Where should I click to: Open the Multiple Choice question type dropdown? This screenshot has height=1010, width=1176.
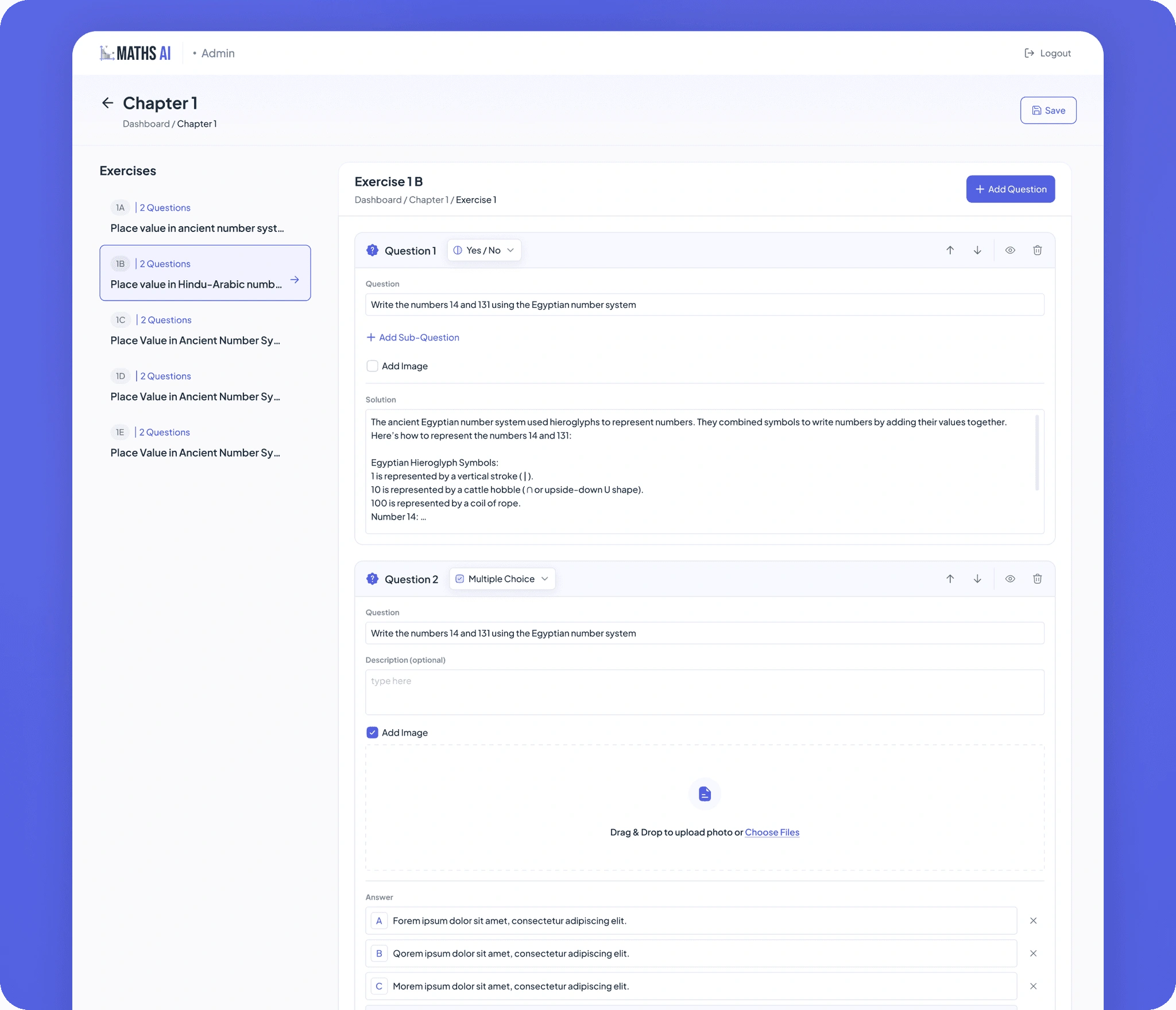pos(502,579)
